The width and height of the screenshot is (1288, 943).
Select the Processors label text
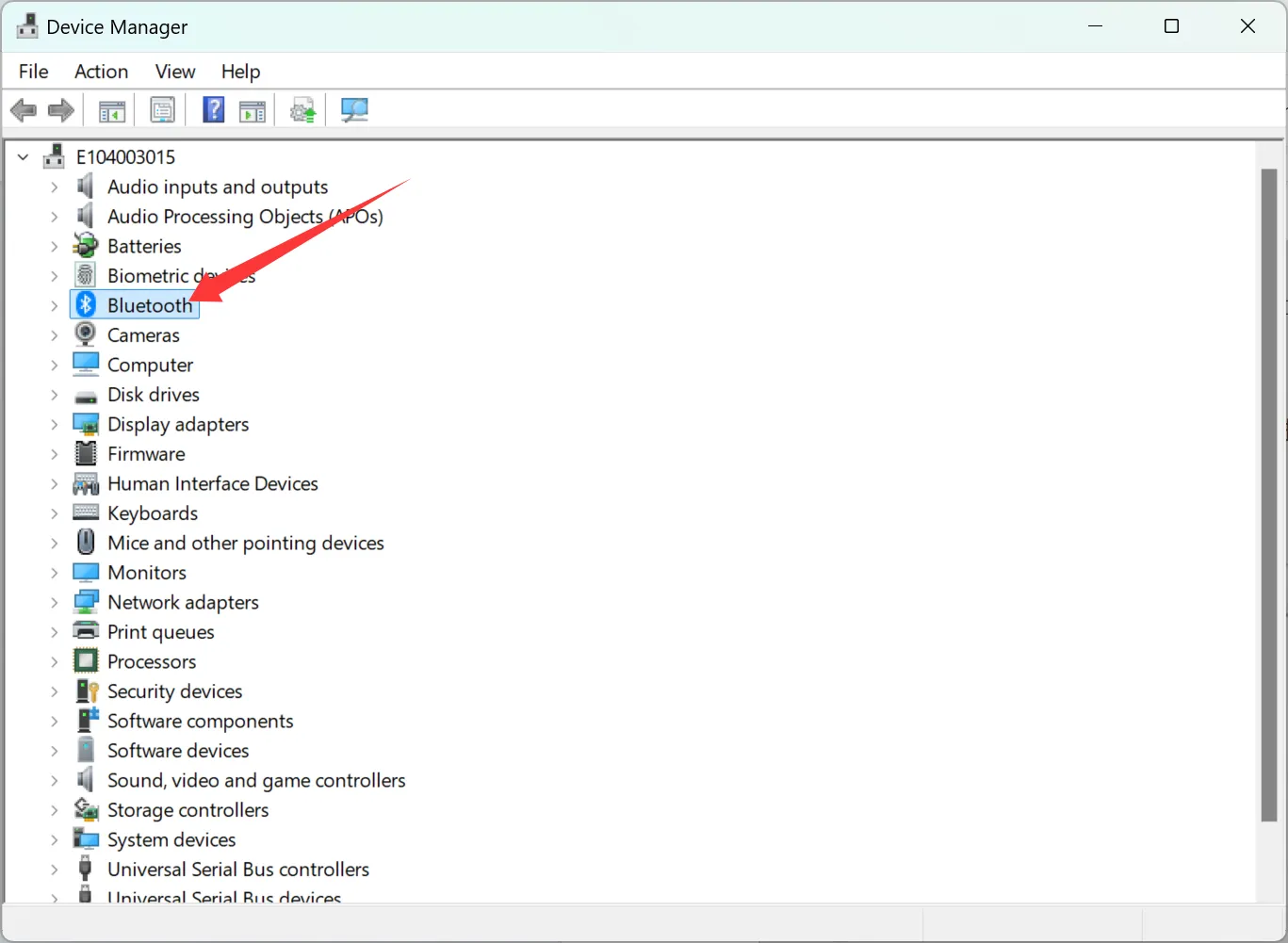152,661
